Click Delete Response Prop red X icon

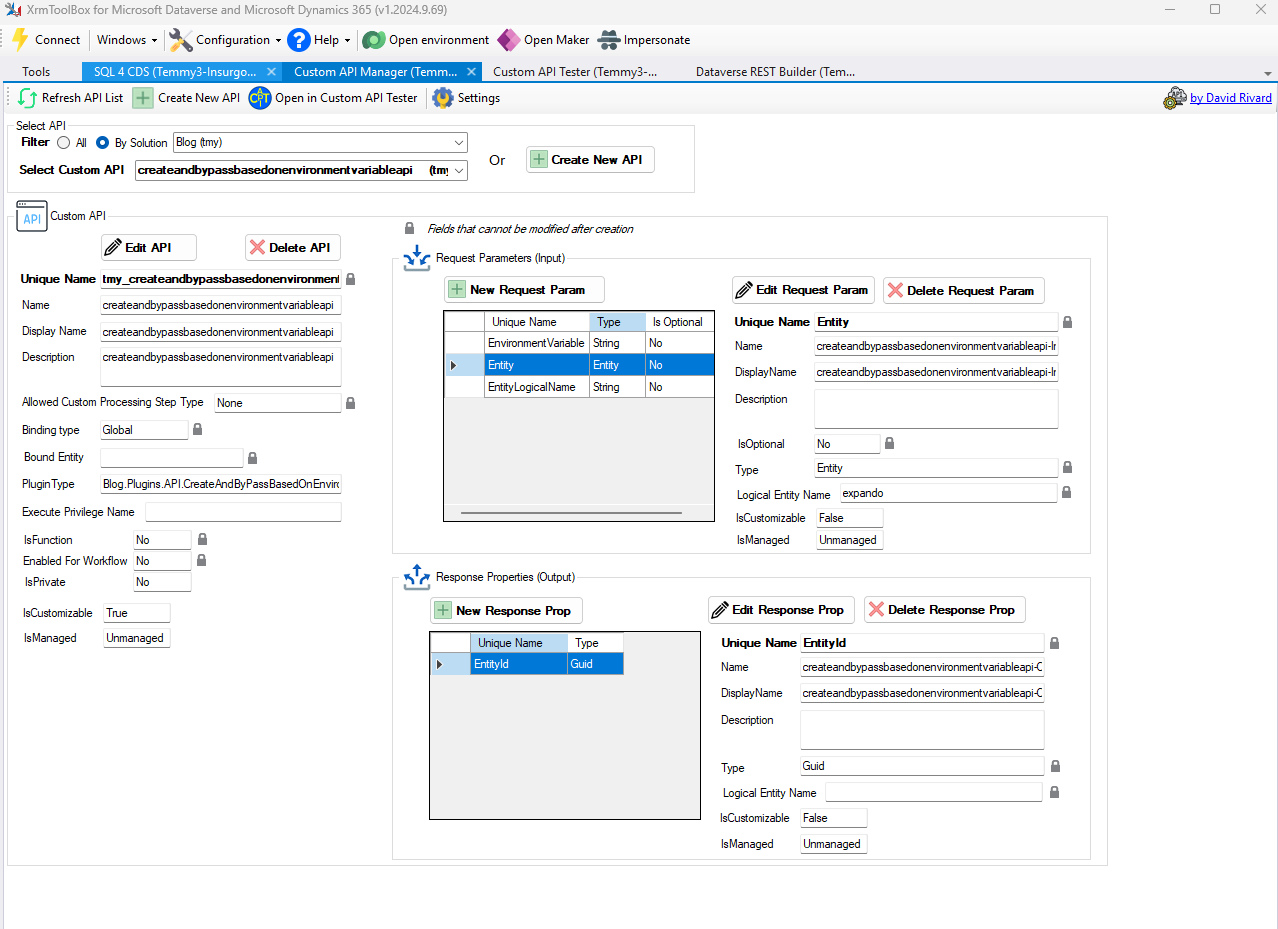click(x=876, y=610)
